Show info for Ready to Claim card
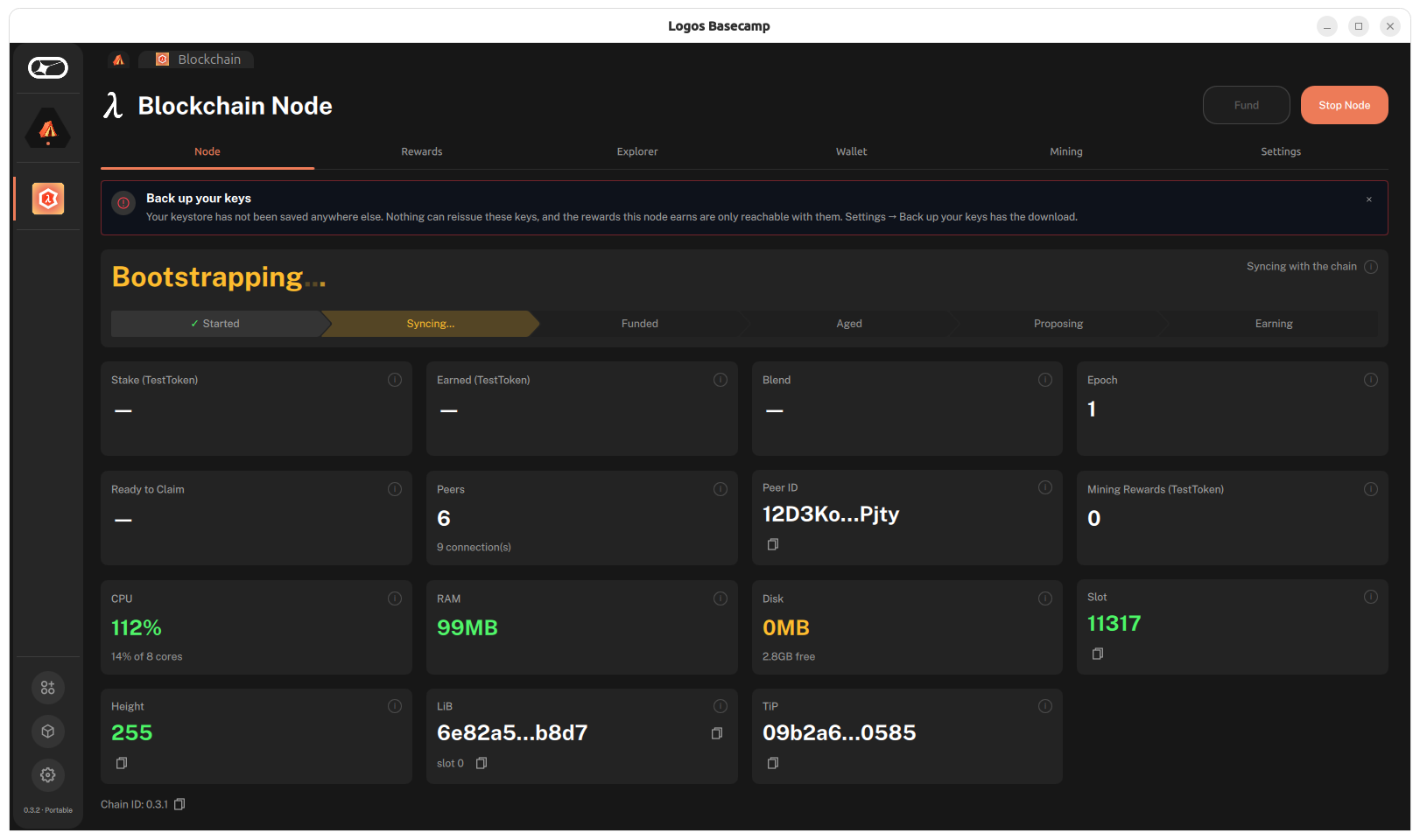This screenshot has width=1420, height=840. [395, 489]
